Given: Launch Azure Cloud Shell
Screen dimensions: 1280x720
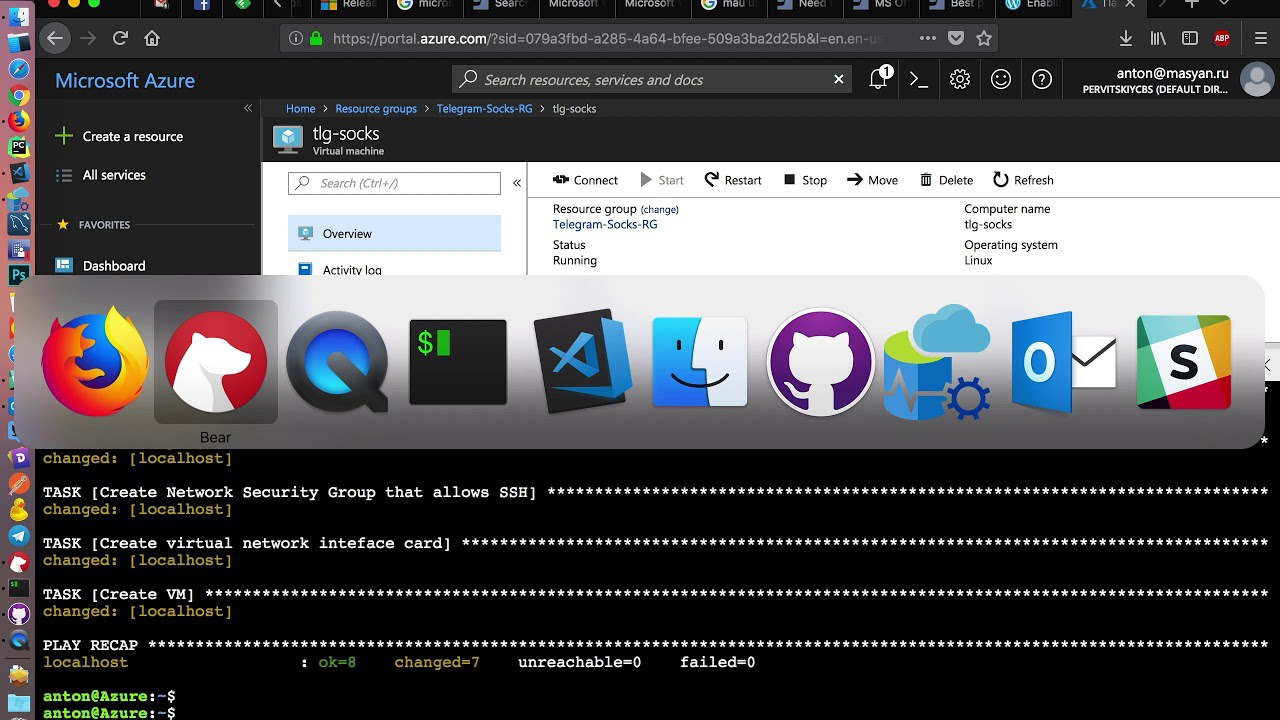Looking at the screenshot, I should [x=919, y=80].
